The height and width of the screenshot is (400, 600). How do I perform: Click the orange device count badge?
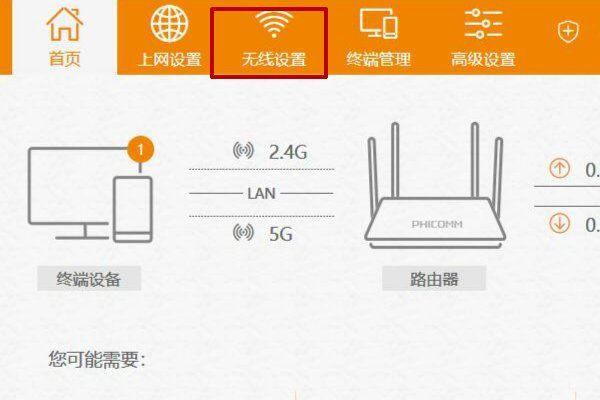click(x=140, y=149)
